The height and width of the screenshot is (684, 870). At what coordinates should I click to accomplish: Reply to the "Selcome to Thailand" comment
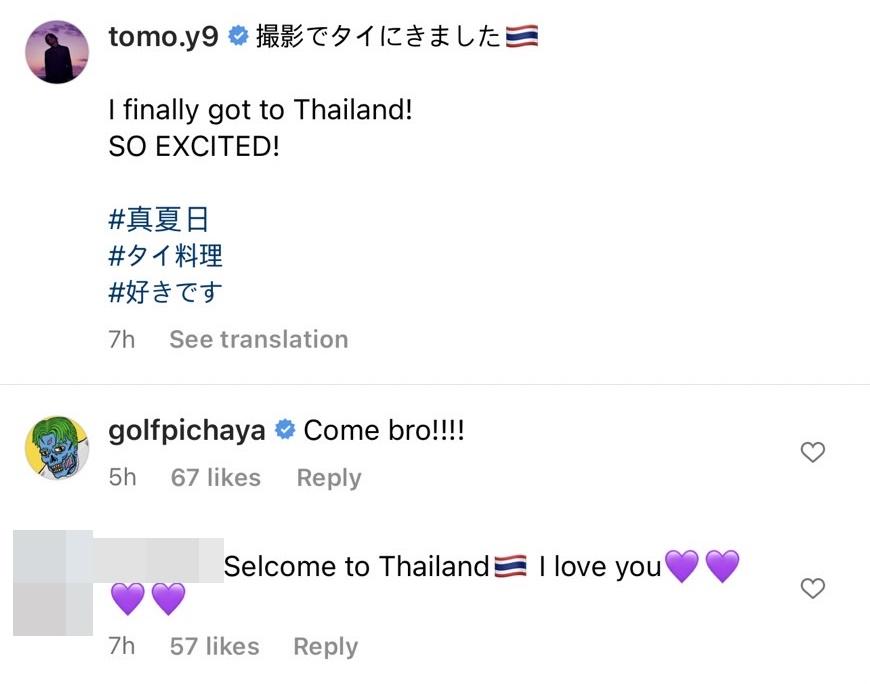[325, 646]
